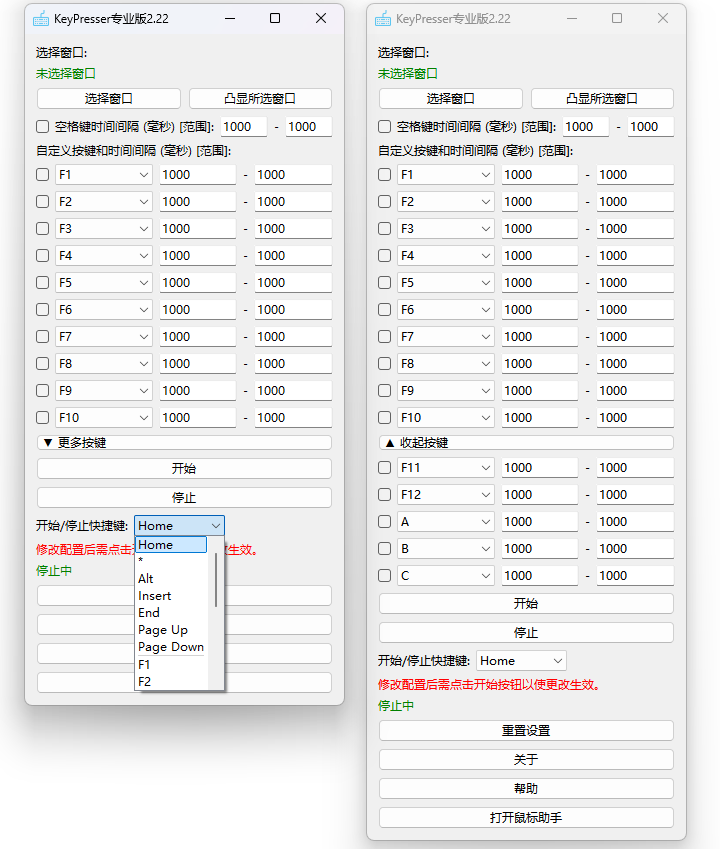720x849 pixels.
Task: Open the F4 key dropdown in right window
Action: 446,256
